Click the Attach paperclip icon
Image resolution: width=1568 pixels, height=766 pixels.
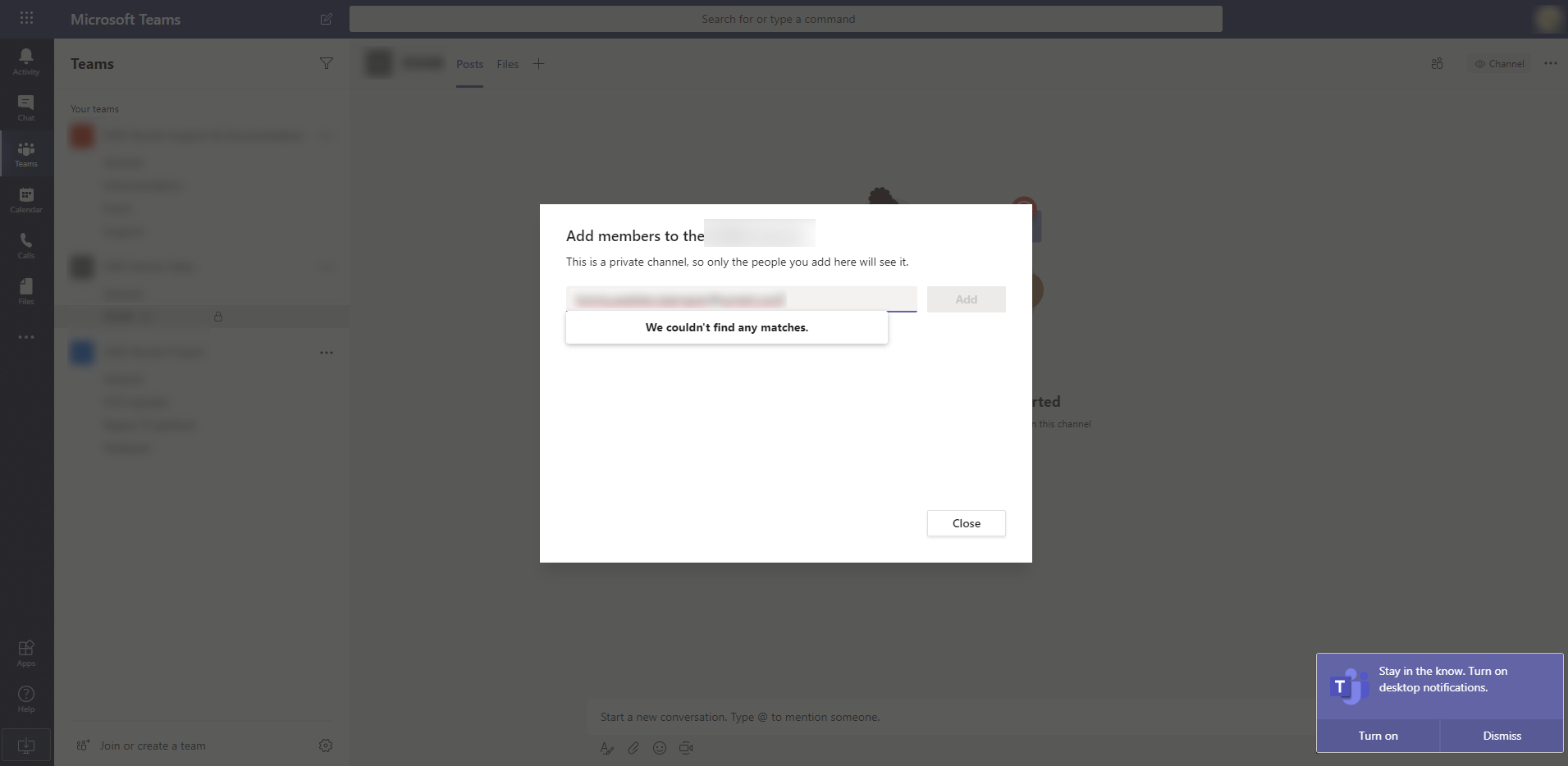[633, 748]
